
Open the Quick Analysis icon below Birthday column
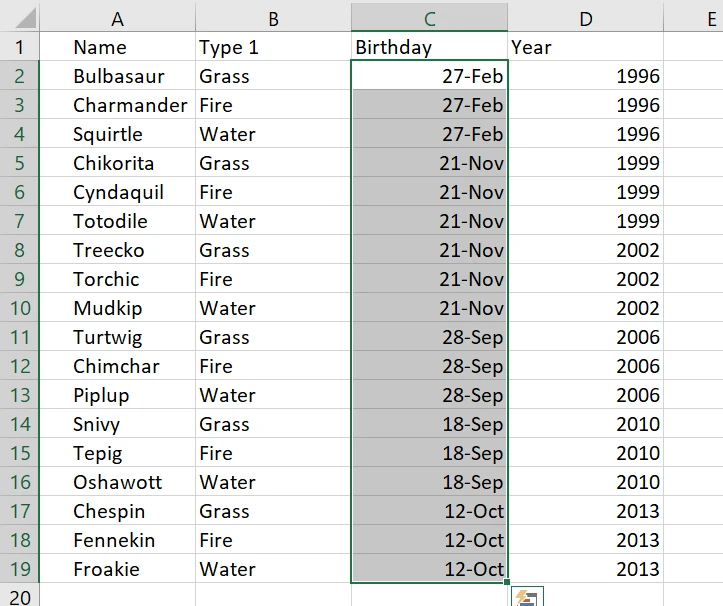[x=527, y=596]
